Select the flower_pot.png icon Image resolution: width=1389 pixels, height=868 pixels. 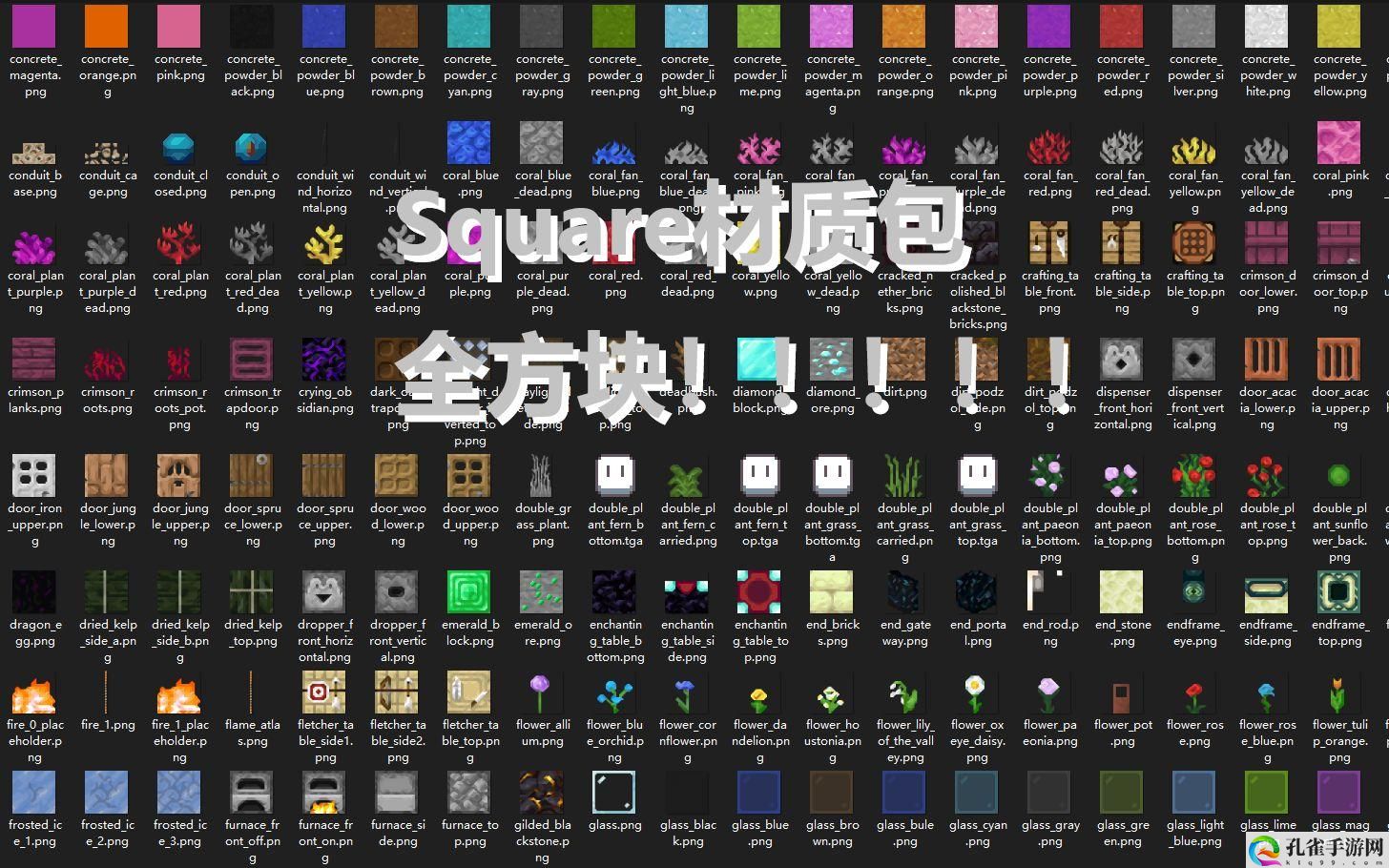tap(1122, 697)
